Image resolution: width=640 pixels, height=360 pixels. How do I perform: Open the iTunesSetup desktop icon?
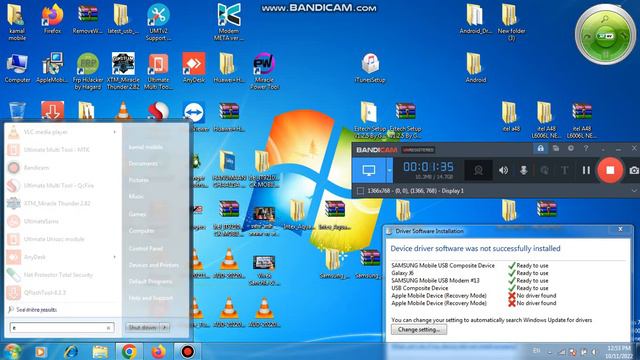(x=370, y=68)
